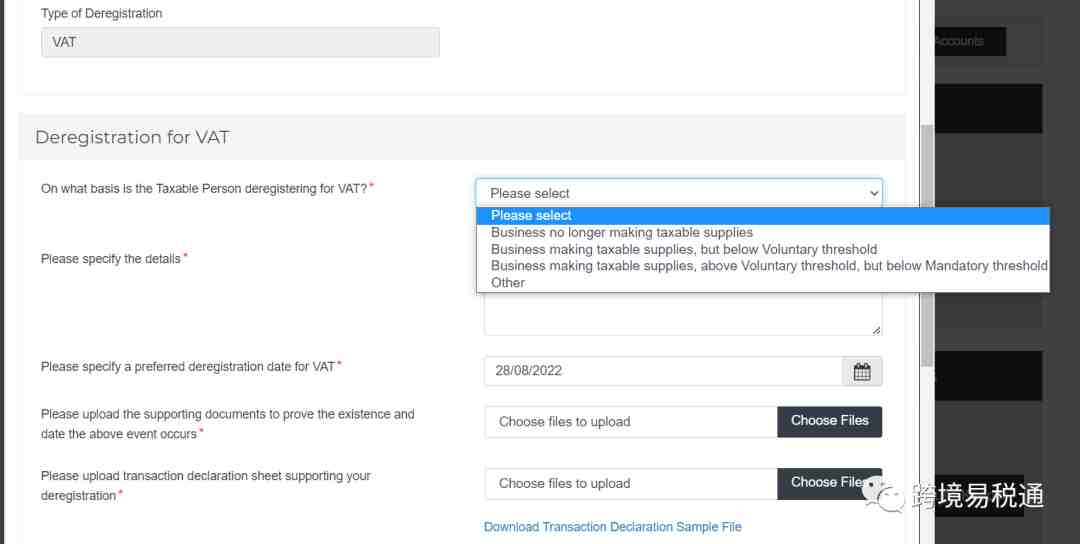
Task: Click the transaction declaration upload field
Action: pyautogui.click(x=630, y=484)
